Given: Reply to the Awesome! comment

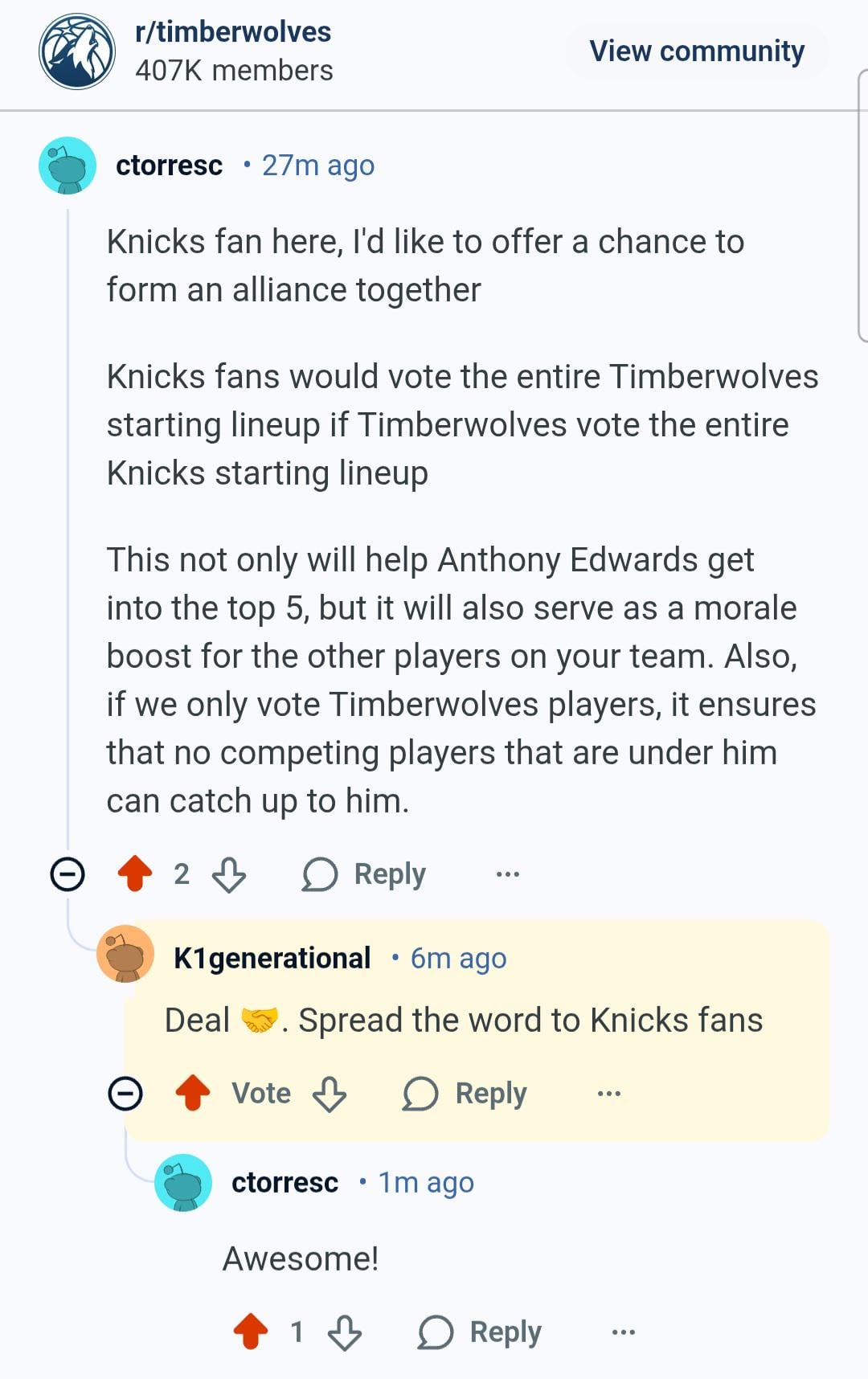Looking at the screenshot, I should (x=481, y=1332).
